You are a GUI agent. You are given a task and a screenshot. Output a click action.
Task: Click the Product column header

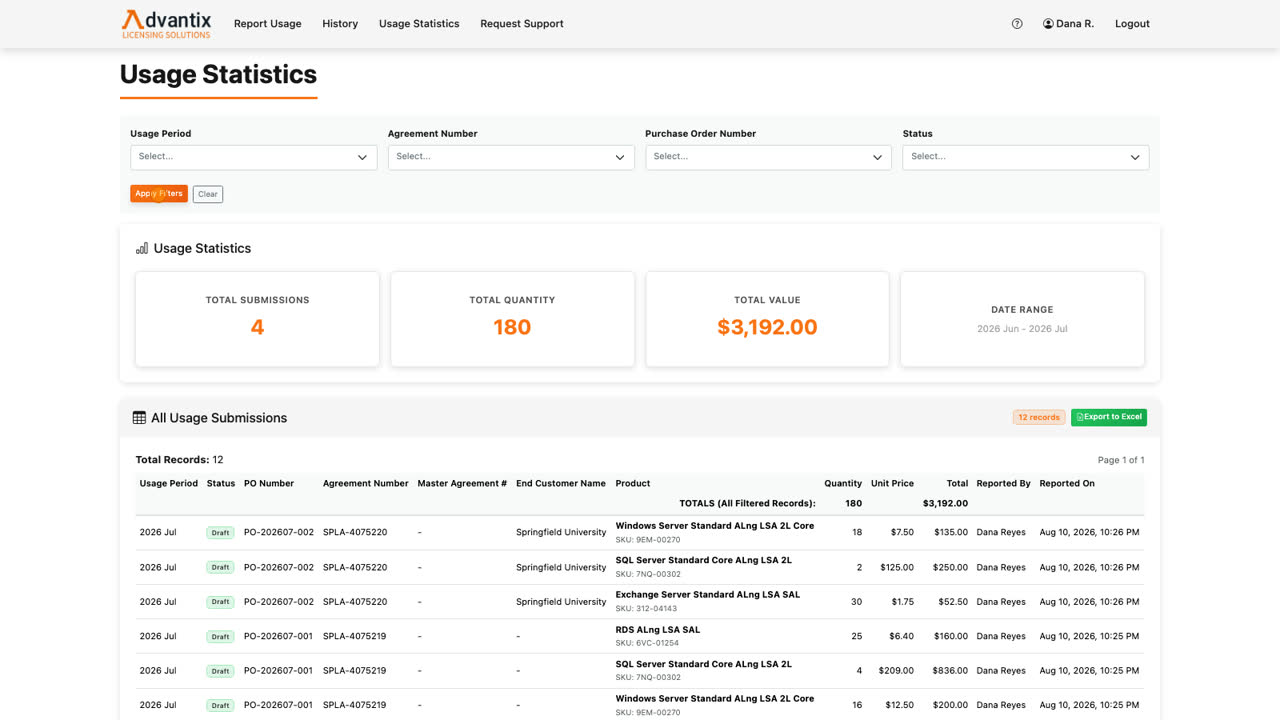coord(633,483)
